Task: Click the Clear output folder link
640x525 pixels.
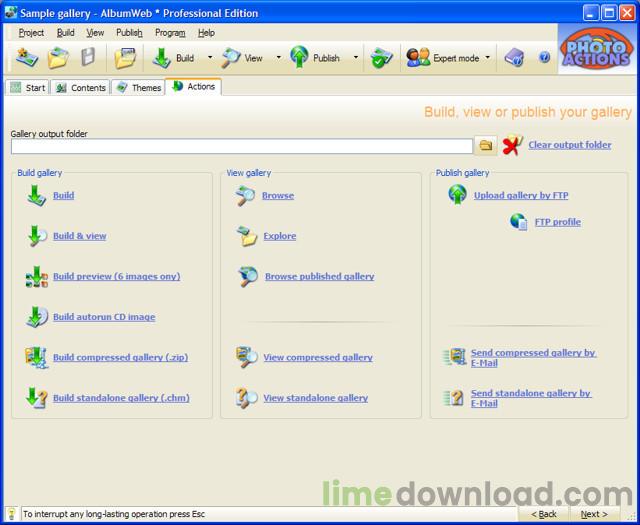Action: 570,145
